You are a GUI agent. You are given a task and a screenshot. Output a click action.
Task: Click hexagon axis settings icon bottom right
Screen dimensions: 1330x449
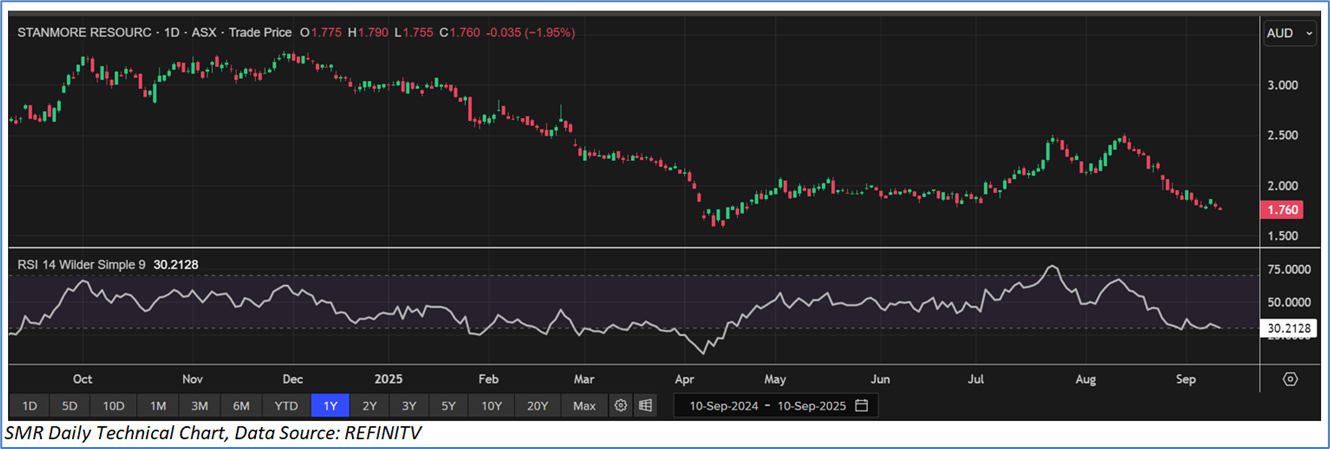(1290, 379)
